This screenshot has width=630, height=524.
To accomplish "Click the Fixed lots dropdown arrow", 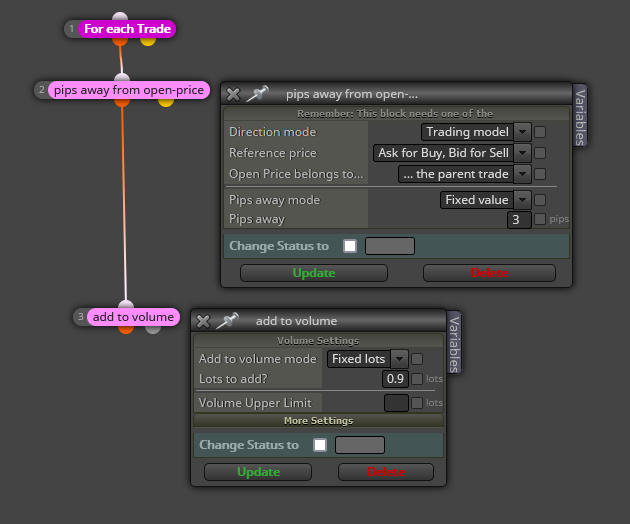I will pos(399,359).
